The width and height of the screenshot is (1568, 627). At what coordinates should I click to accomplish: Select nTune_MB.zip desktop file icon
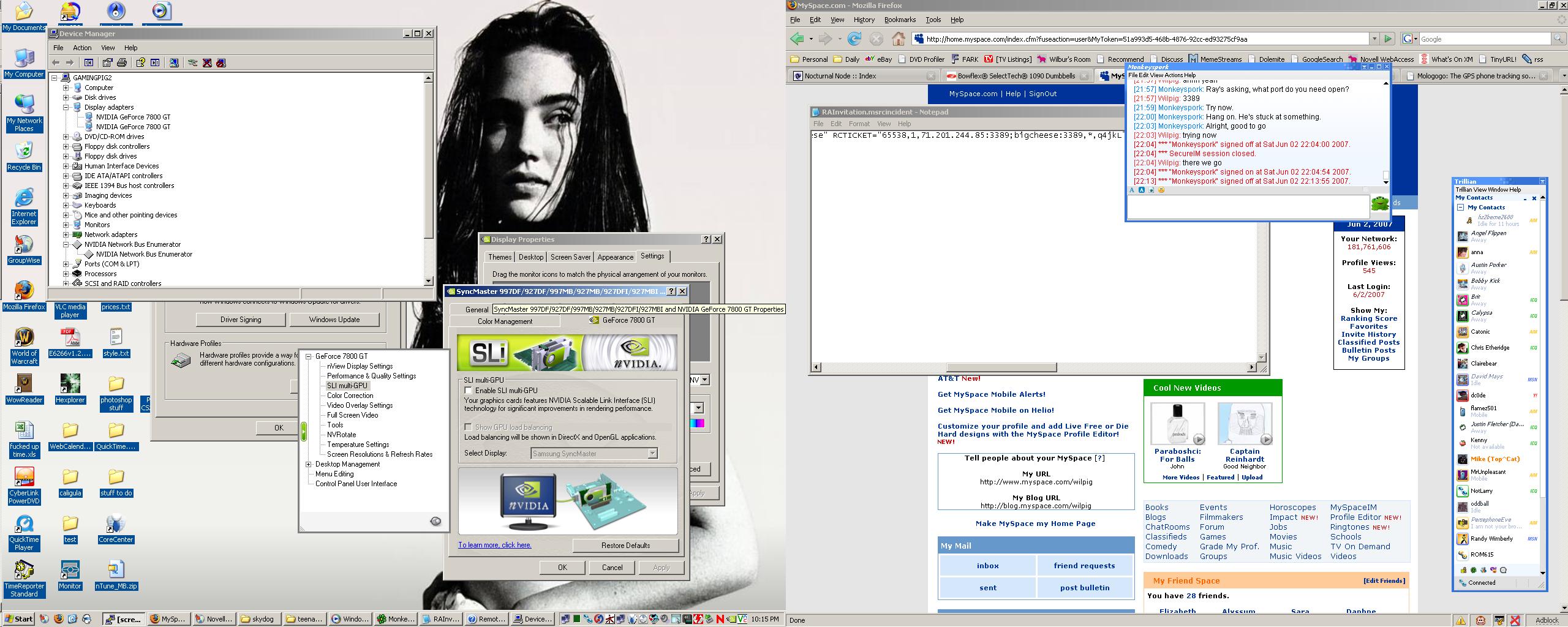(x=116, y=575)
